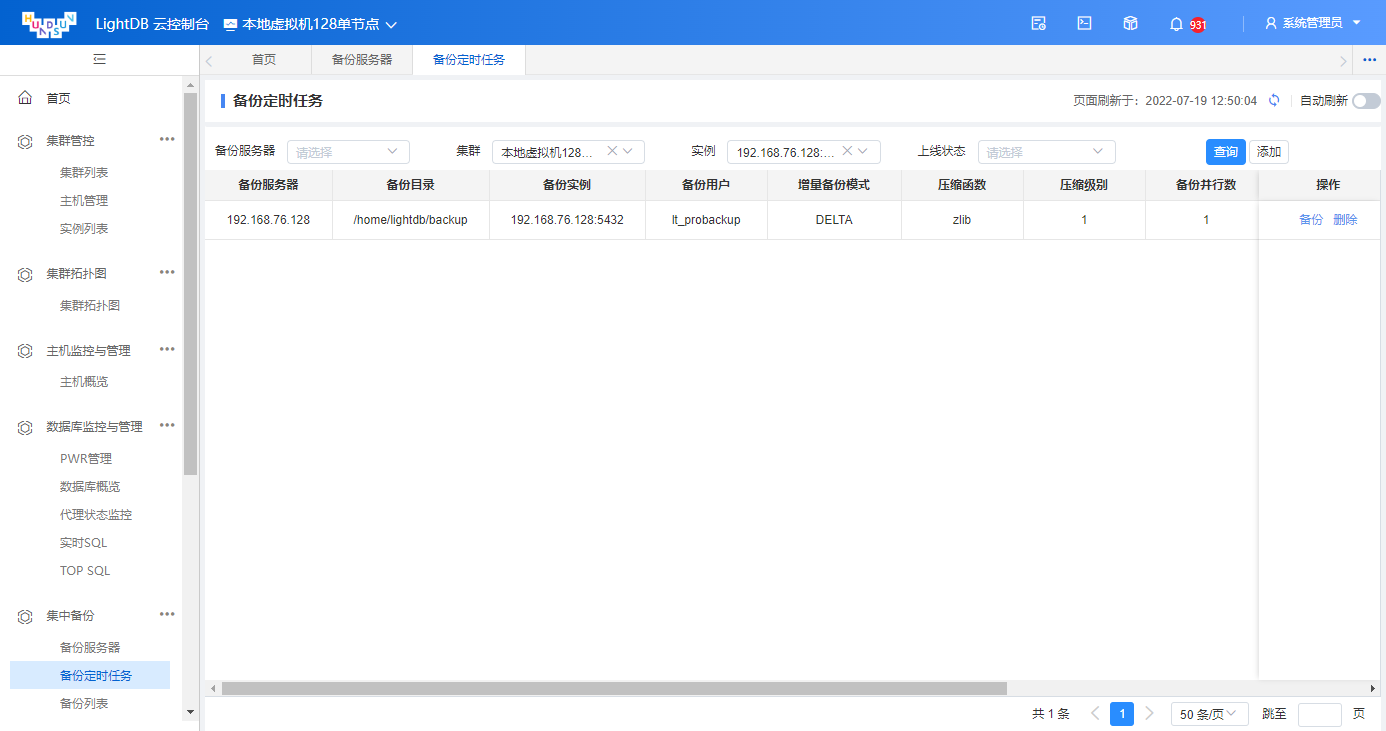The height and width of the screenshot is (731, 1386).
Task: Click the 集群拓扑图 section hexagon icon
Action: pos(25,274)
